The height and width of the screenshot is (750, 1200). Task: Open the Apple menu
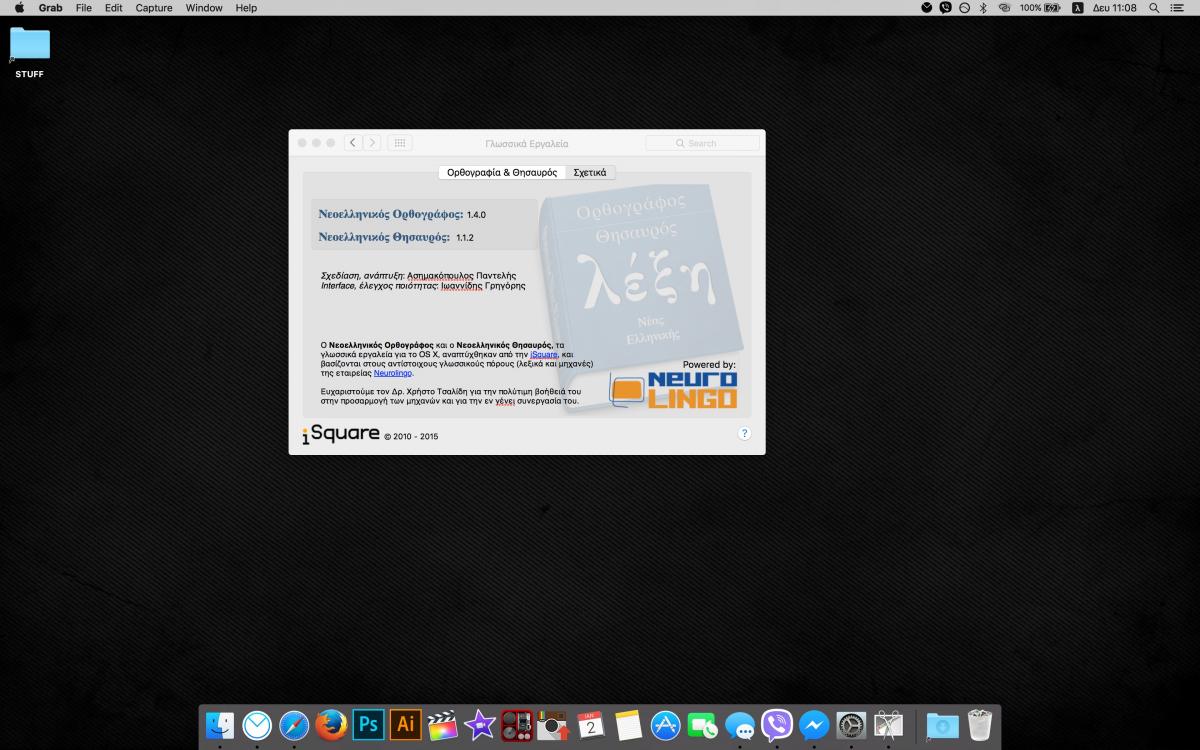19,7
